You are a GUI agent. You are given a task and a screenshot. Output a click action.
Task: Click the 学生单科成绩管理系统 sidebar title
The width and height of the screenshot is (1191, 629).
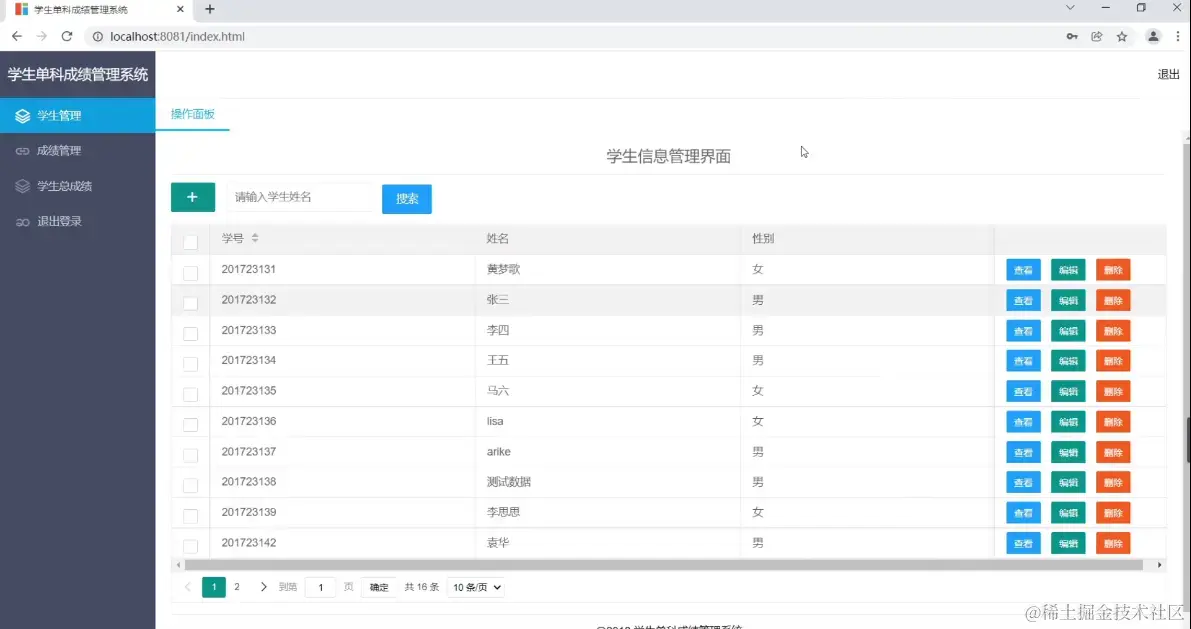click(77, 74)
